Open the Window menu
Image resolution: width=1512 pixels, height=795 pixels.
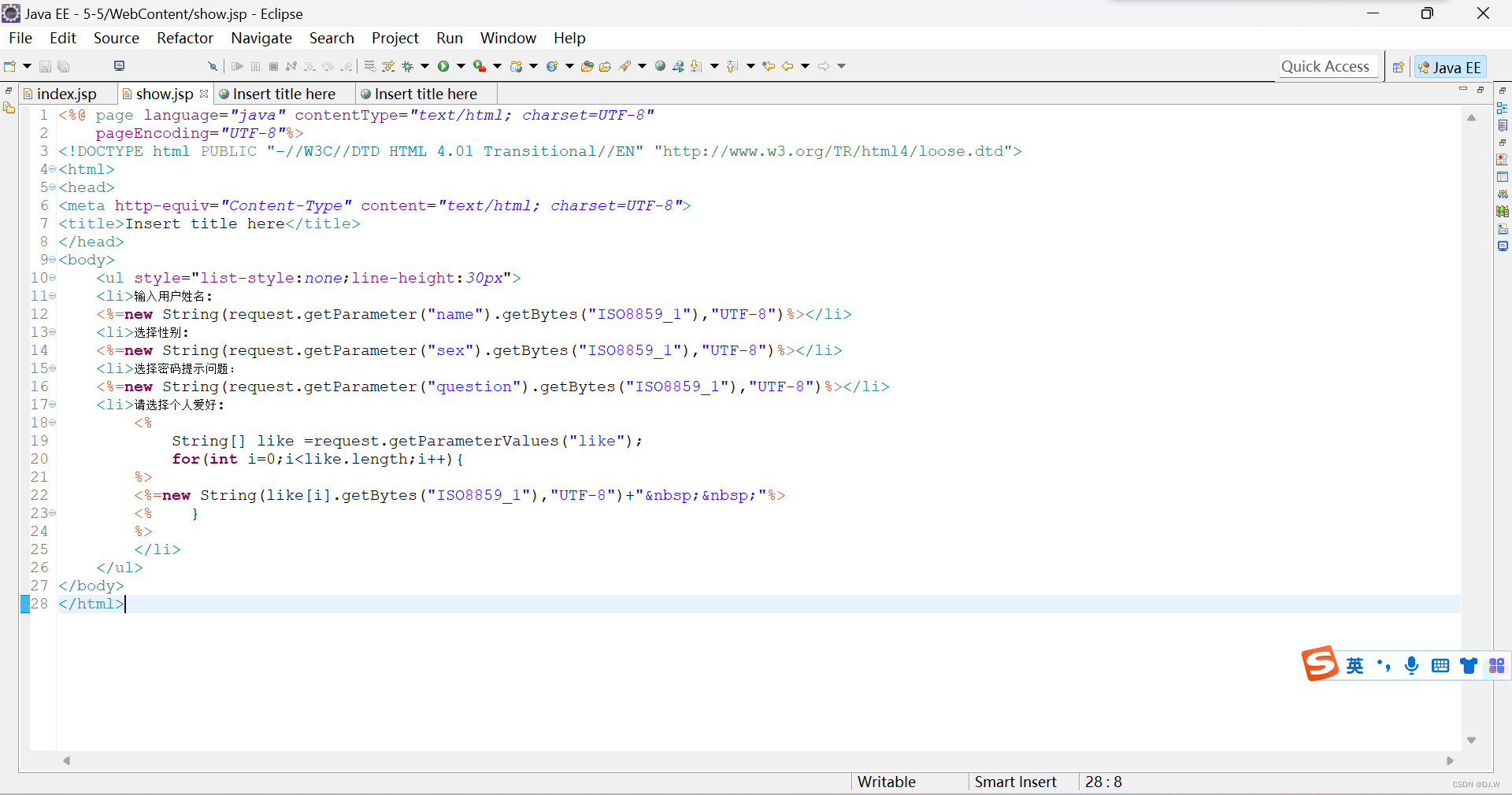tap(508, 38)
